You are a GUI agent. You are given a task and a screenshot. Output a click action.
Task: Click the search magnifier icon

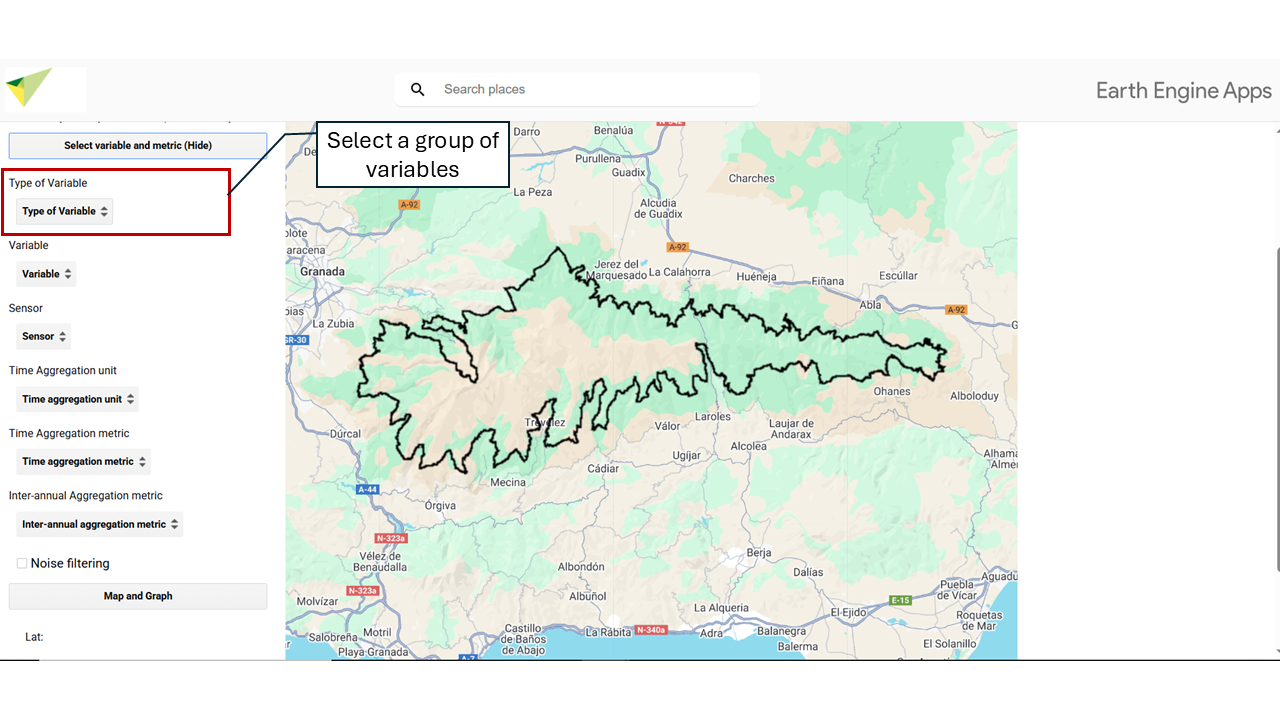(418, 90)
